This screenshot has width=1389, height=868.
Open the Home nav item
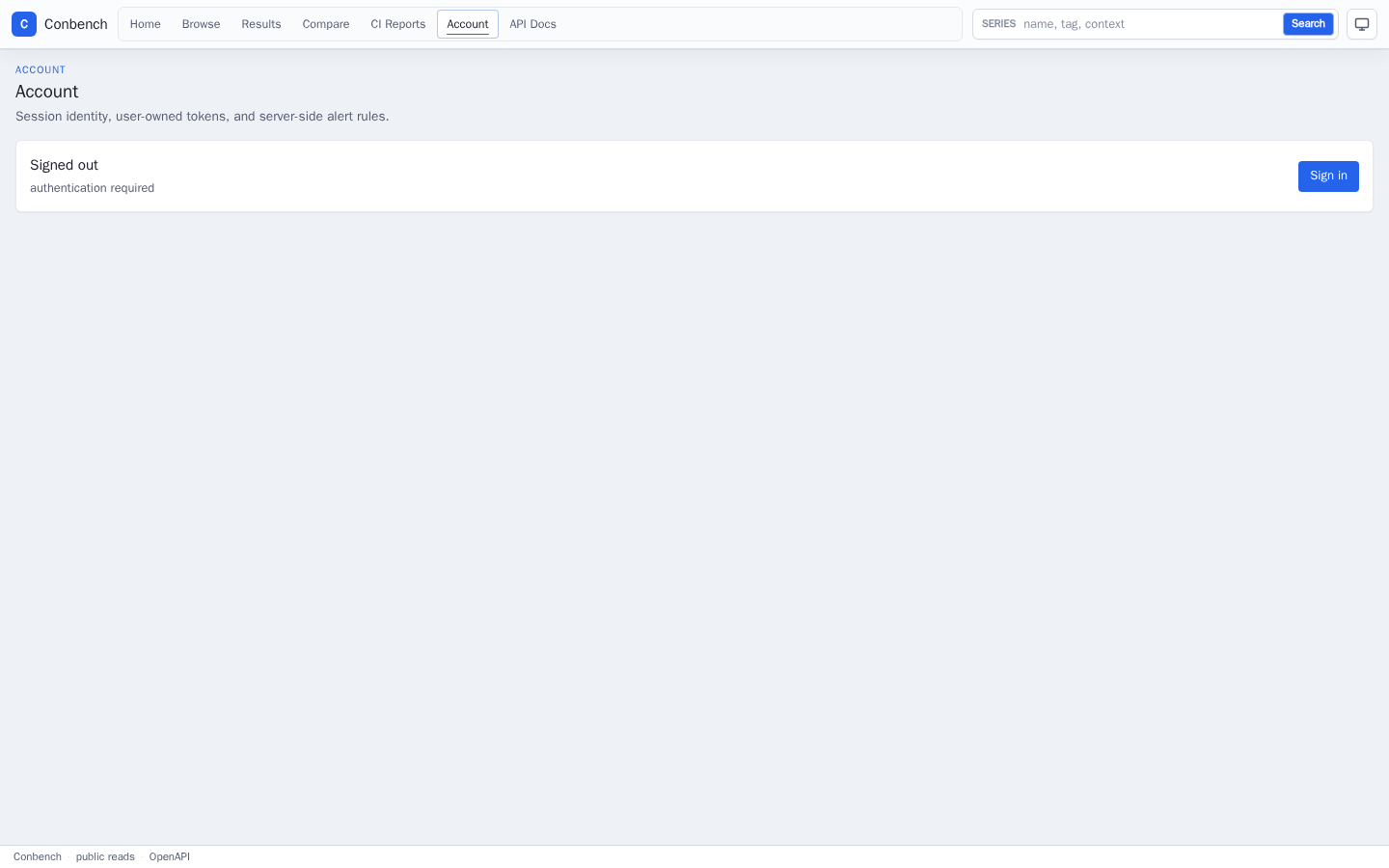146,24
